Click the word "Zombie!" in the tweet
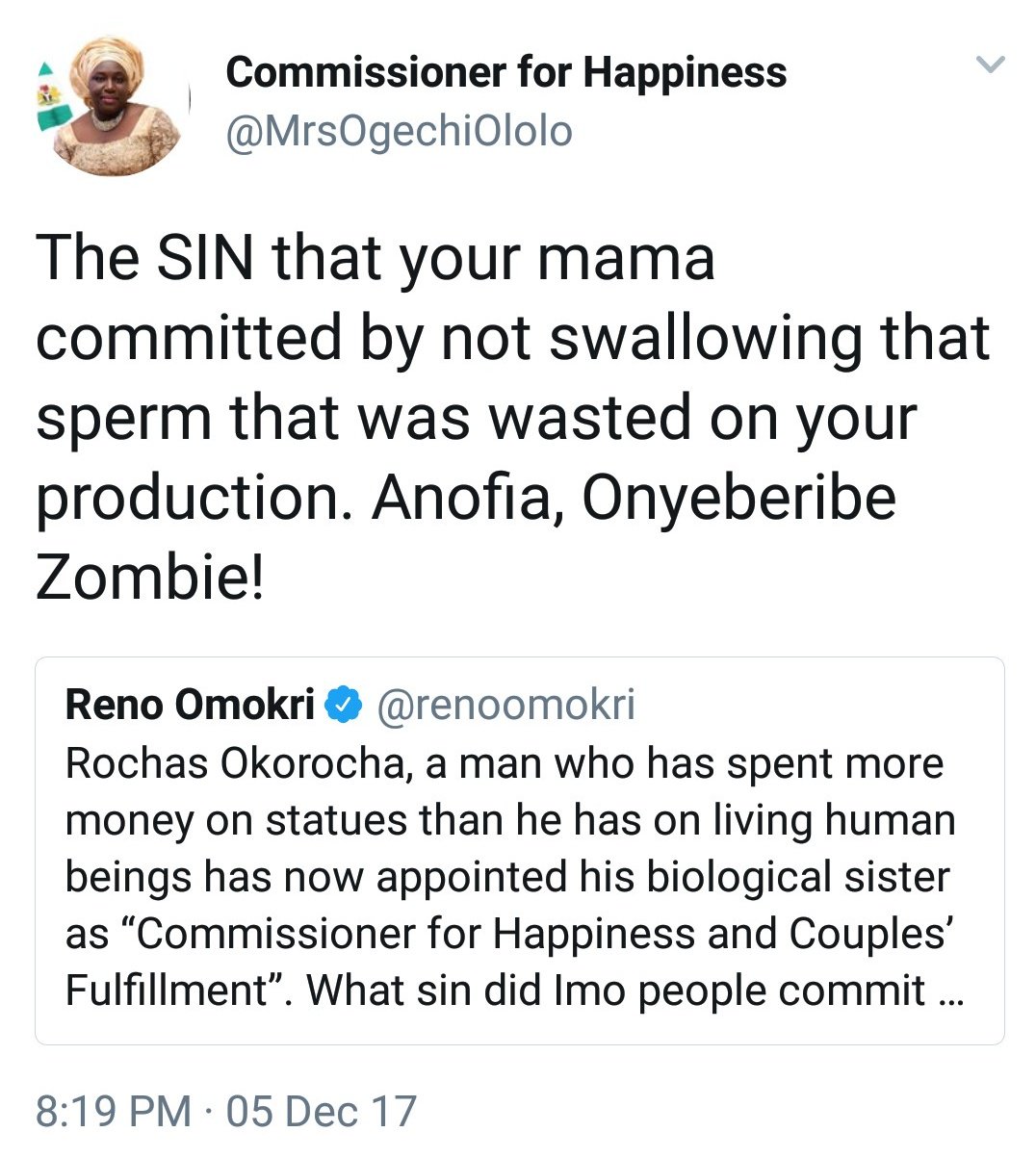1036x1158 pixels. 149,578
